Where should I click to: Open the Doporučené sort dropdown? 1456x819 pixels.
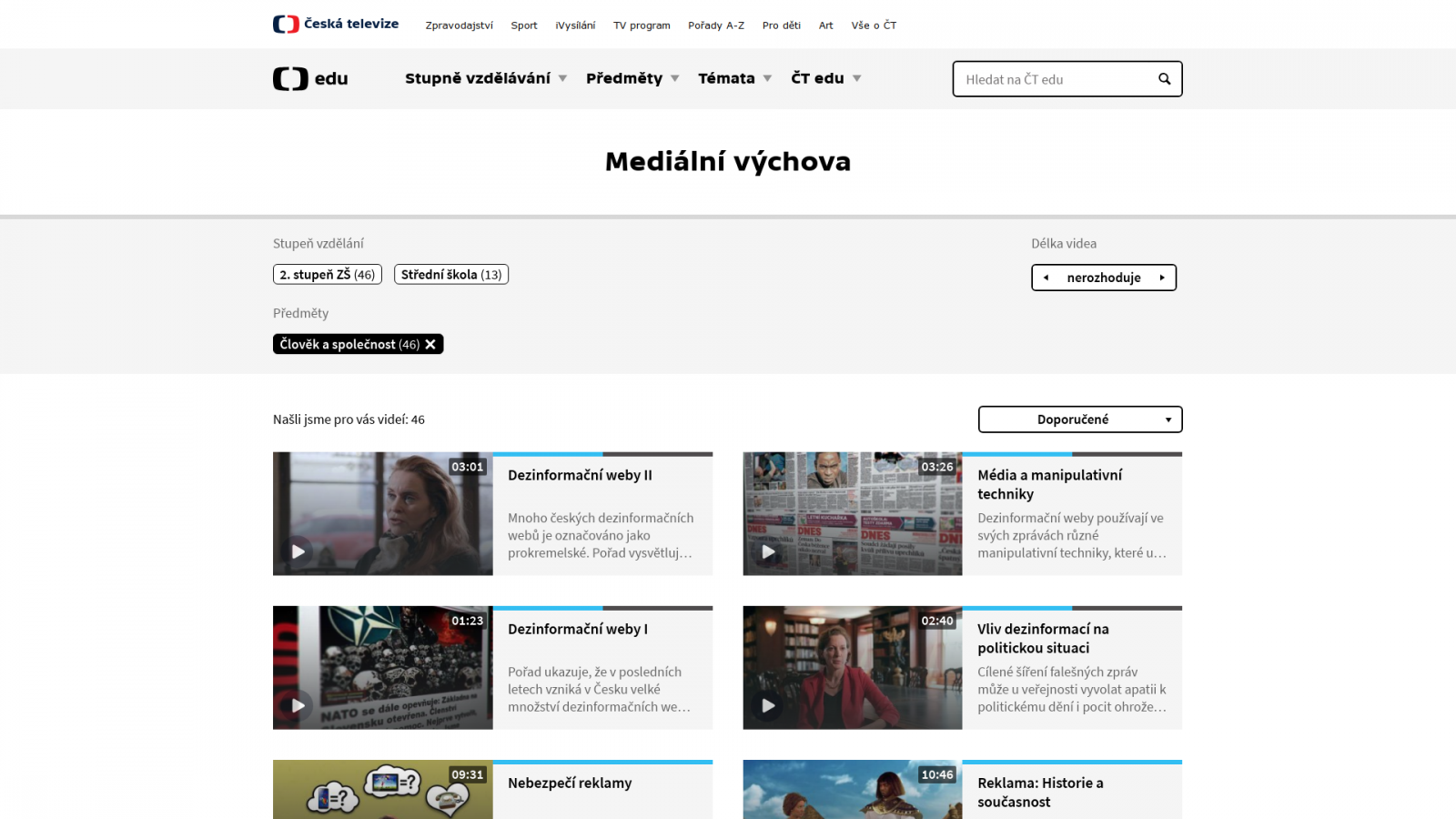(x=1080, y=420)
